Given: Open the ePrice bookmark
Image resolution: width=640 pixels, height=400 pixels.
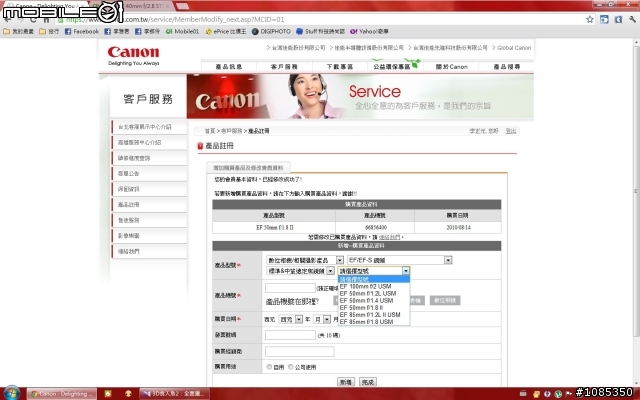Looking at the screenshot, I should tap(226, 31).
